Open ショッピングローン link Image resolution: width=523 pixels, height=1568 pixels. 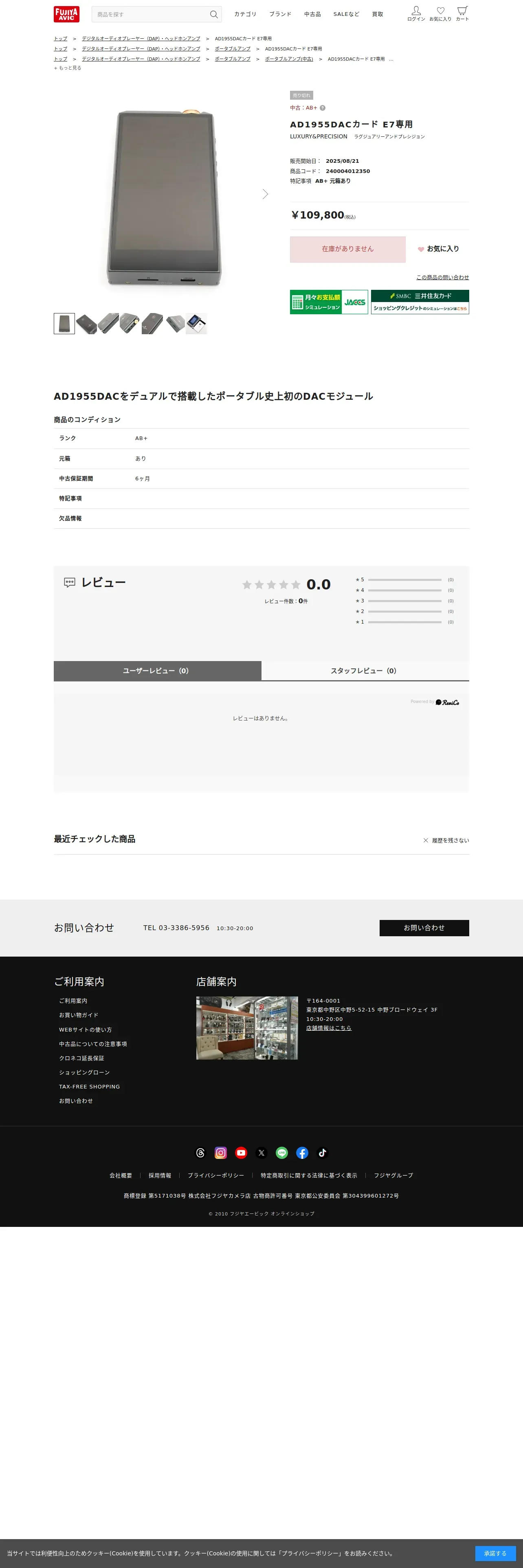pyautogui.click(x=85, y=1072)
